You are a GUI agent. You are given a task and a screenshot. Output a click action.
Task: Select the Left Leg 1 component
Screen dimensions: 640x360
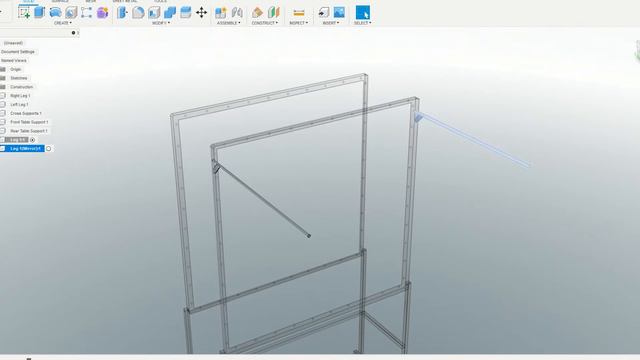point(19,104)
